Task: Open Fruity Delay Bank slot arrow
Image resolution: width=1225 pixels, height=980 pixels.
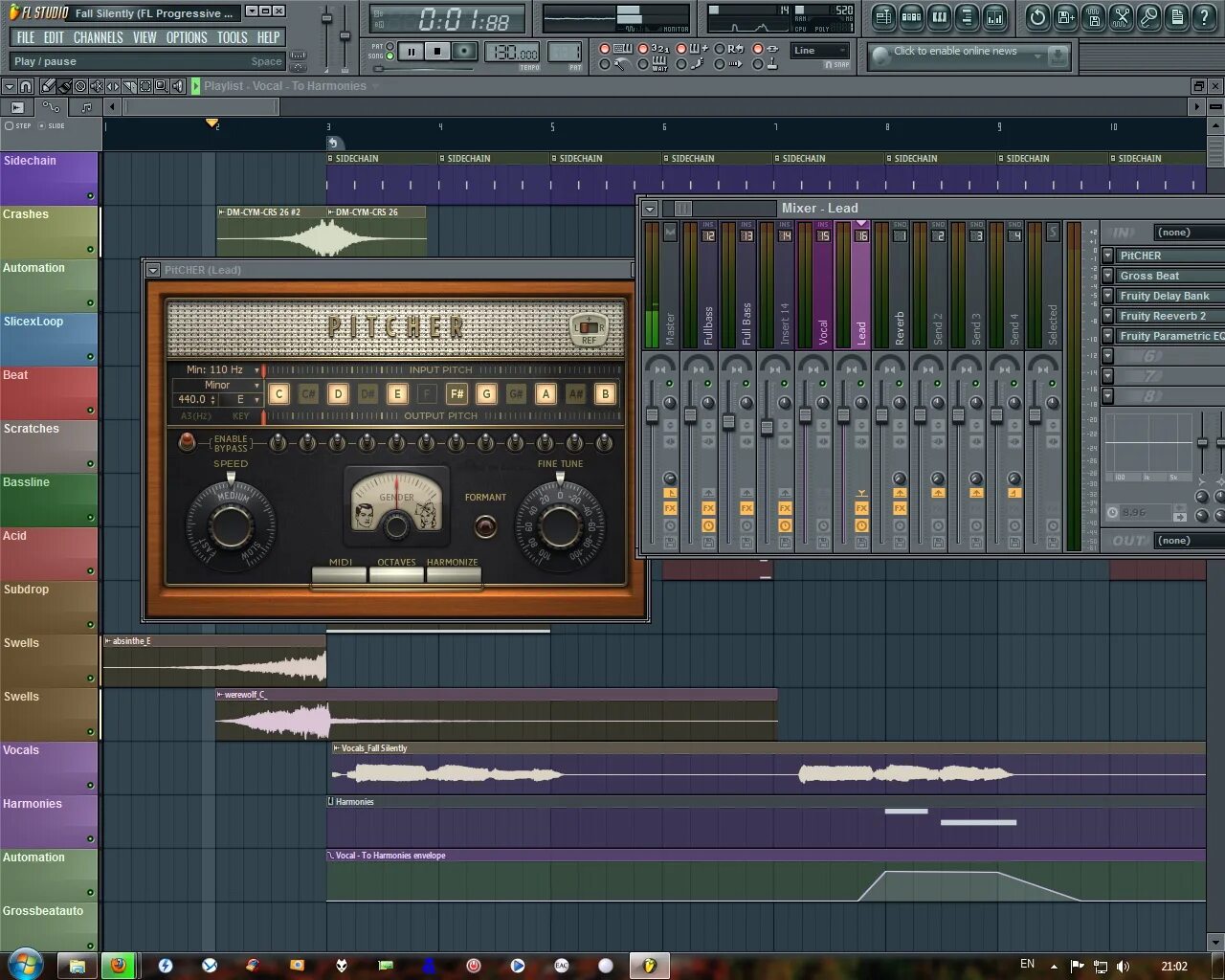Action: coord(1108,296)
